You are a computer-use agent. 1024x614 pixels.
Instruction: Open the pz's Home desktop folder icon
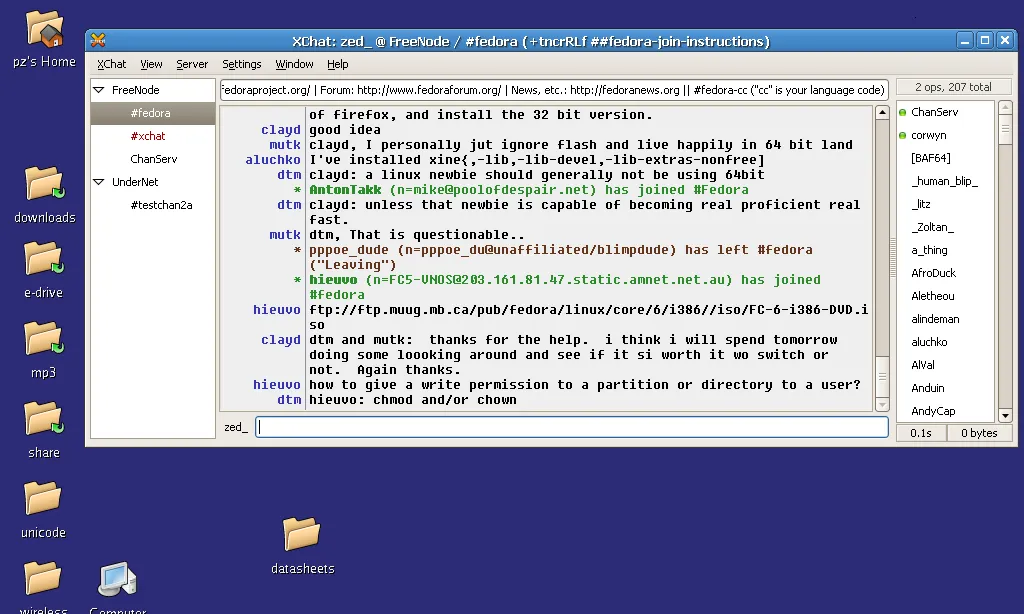pyautogui.click(x=44, y=29)
